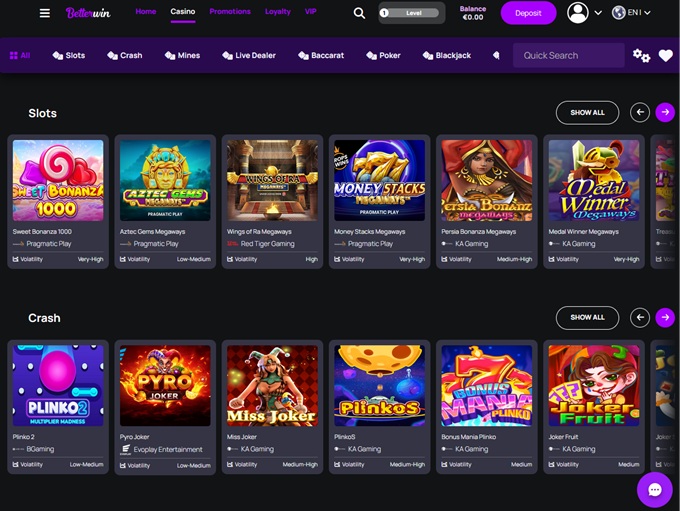Click the Level progress bar
Image resolution: width=680 pixels, height=511 pixels.
tap(413, 13)
